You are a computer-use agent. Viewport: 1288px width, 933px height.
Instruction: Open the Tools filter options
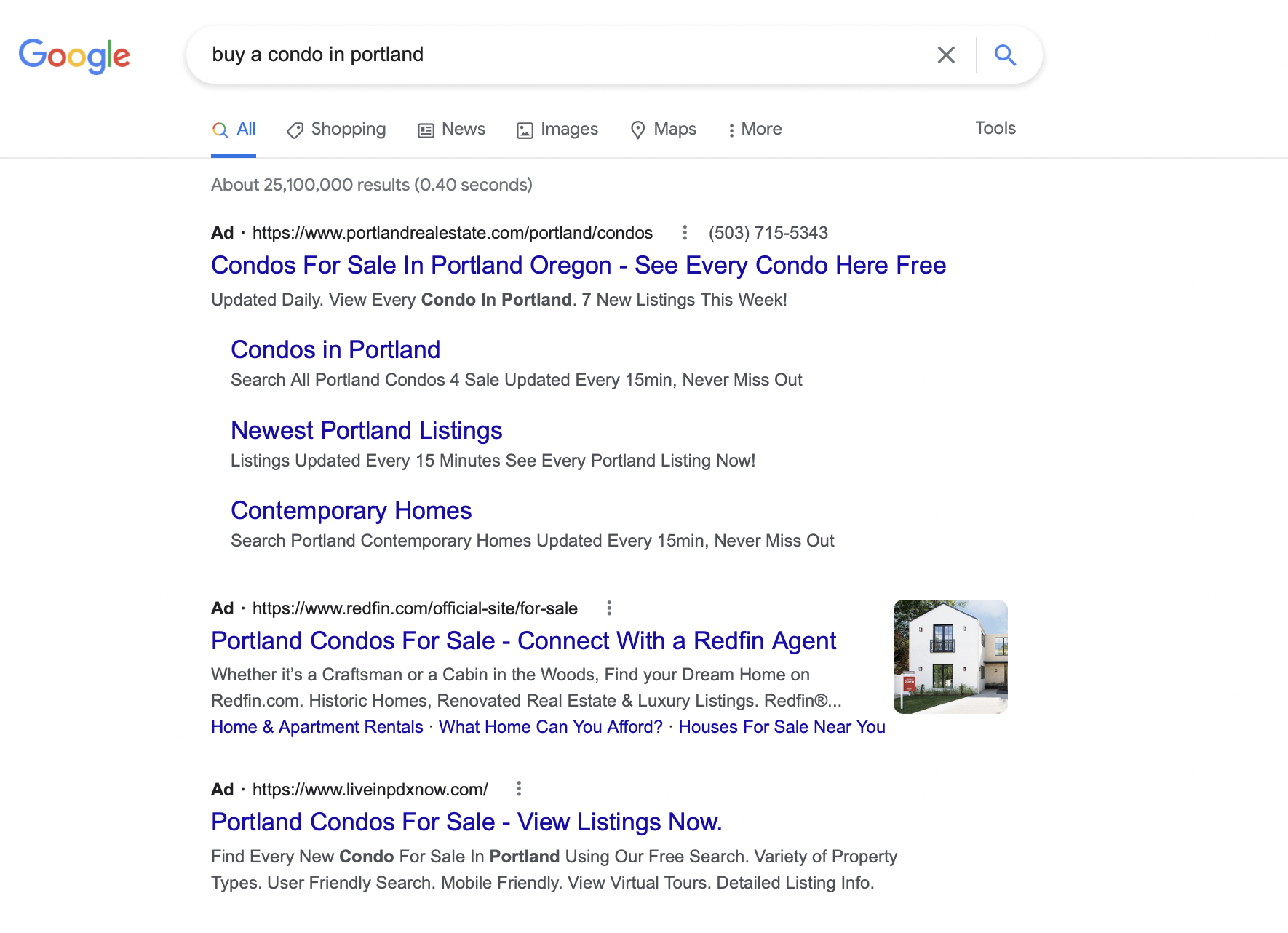(995, 128)
